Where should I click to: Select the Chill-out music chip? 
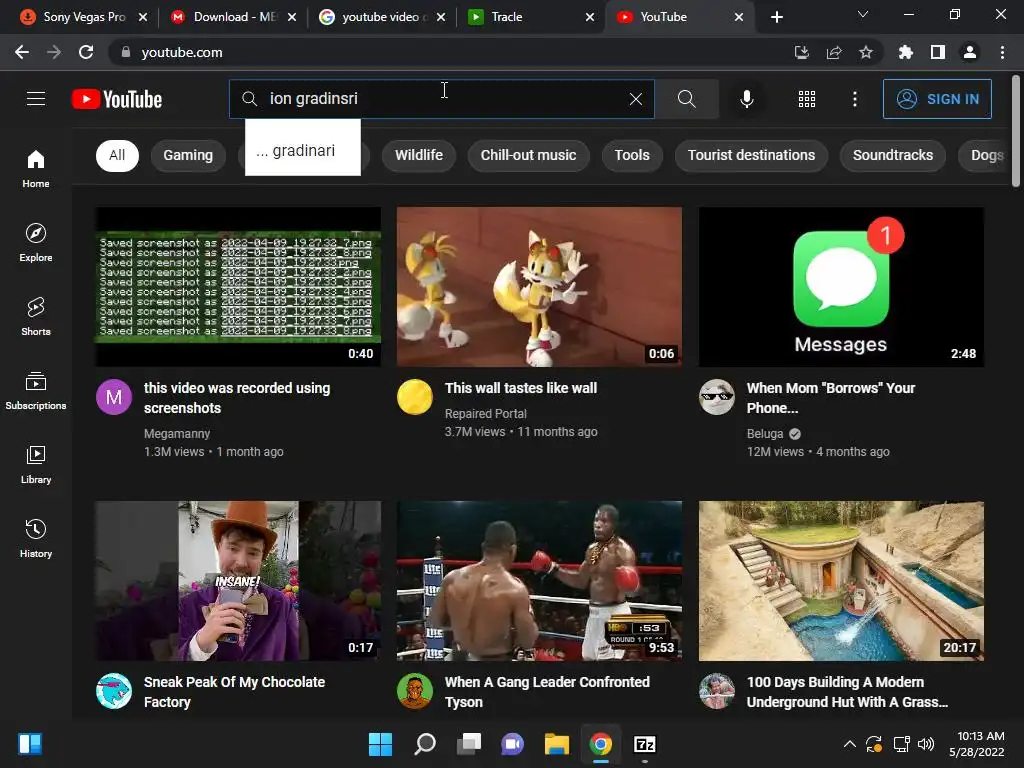[528, 155]
